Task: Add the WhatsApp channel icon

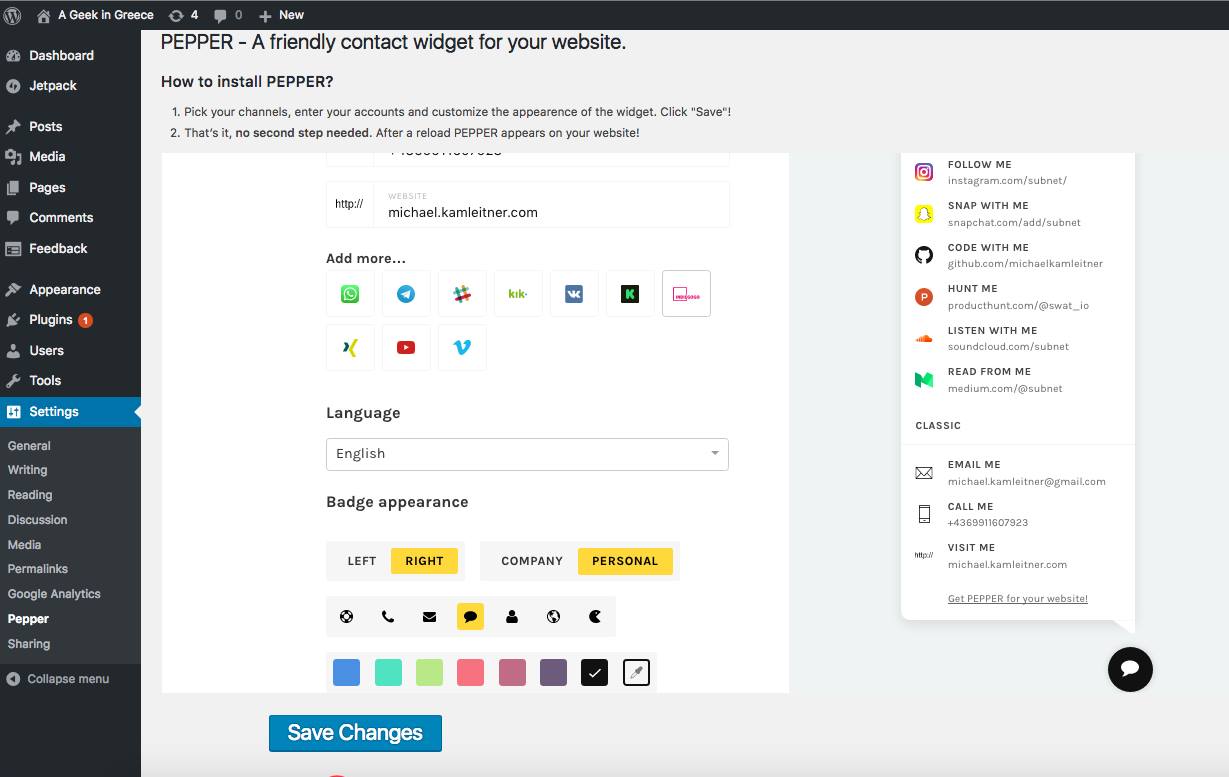Action: 350,294
